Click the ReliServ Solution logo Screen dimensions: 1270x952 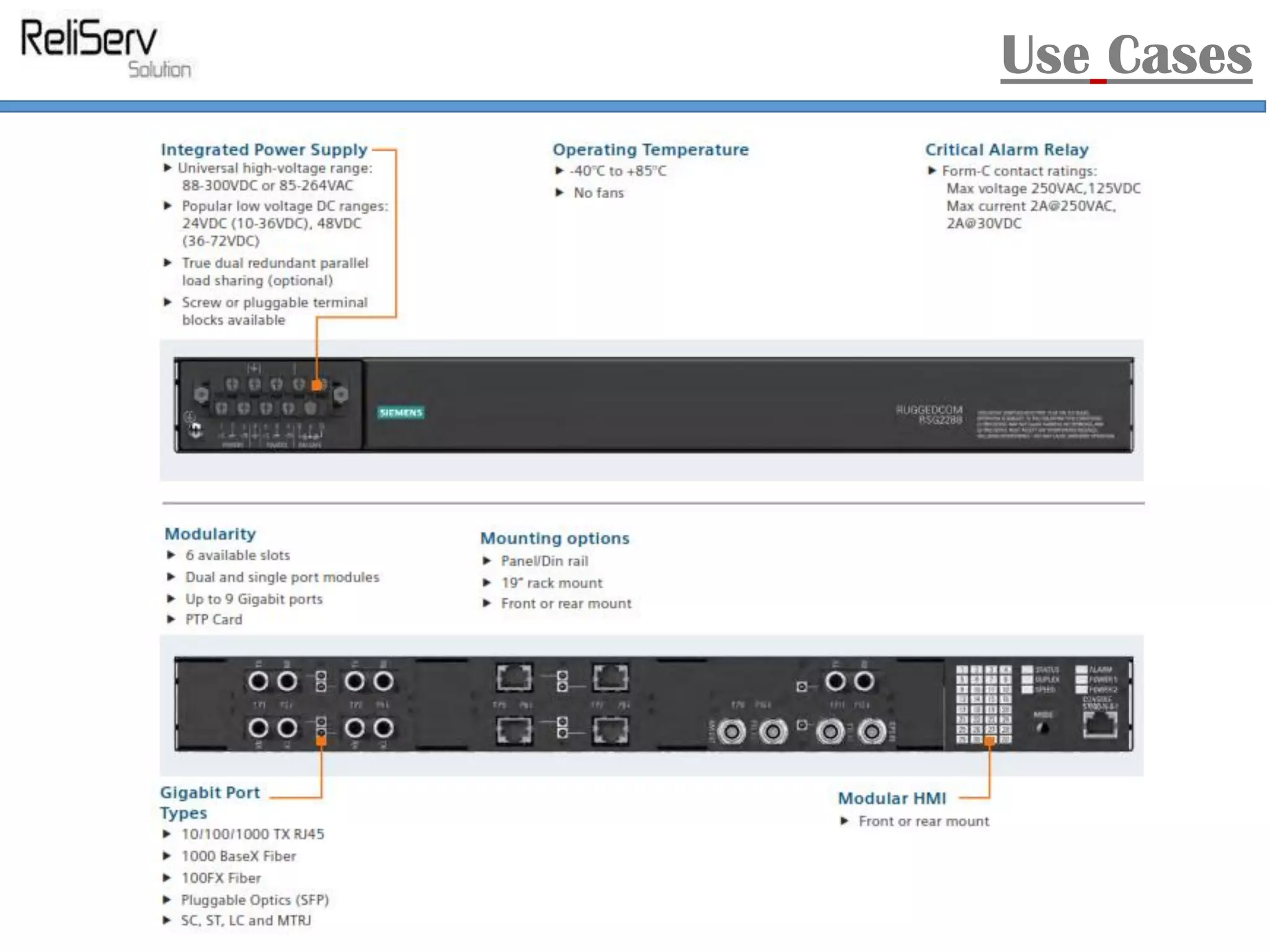[105, 48]
